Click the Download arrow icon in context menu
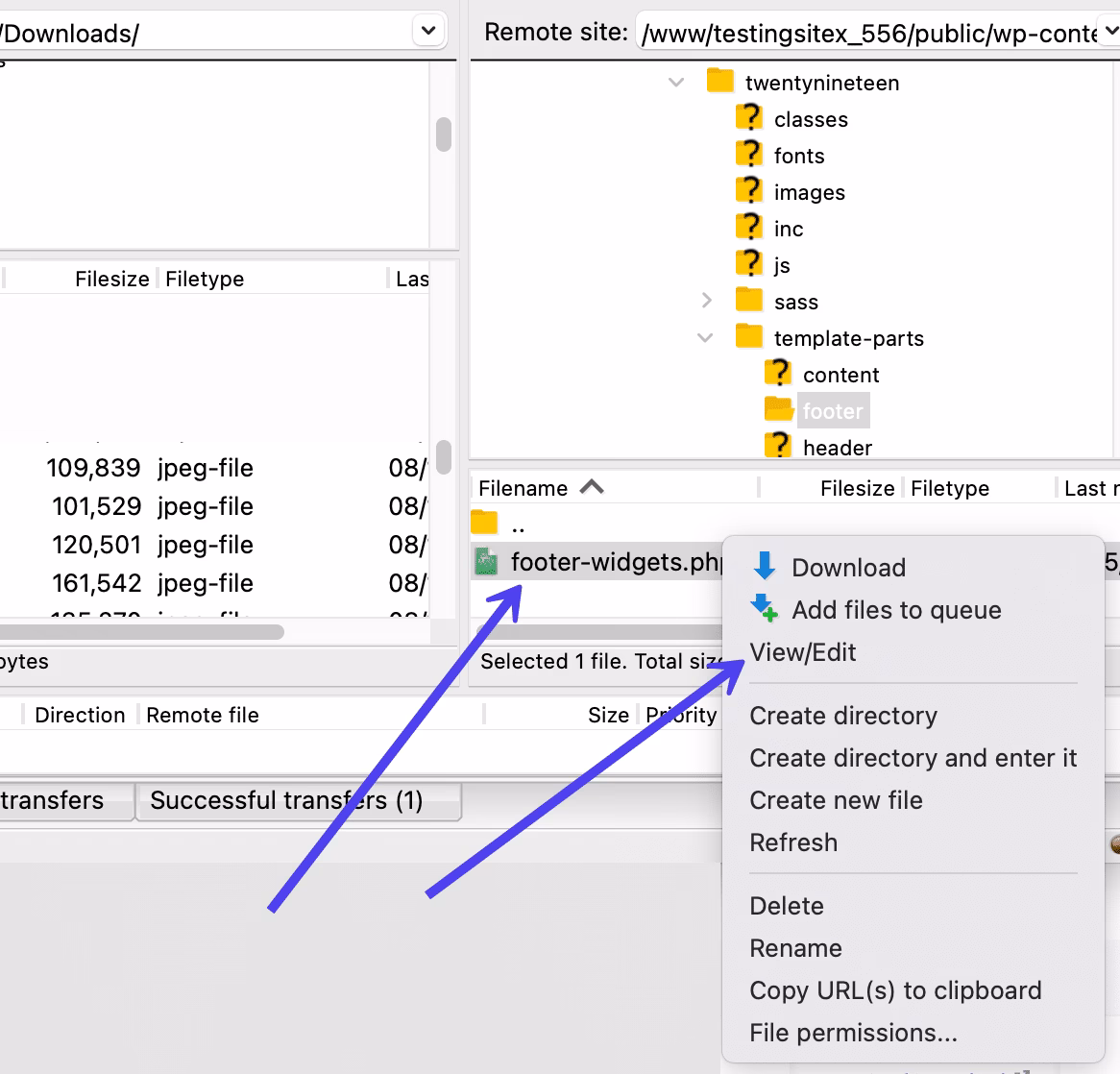This screenshot has height=1074, width=1120. [765, 567]
